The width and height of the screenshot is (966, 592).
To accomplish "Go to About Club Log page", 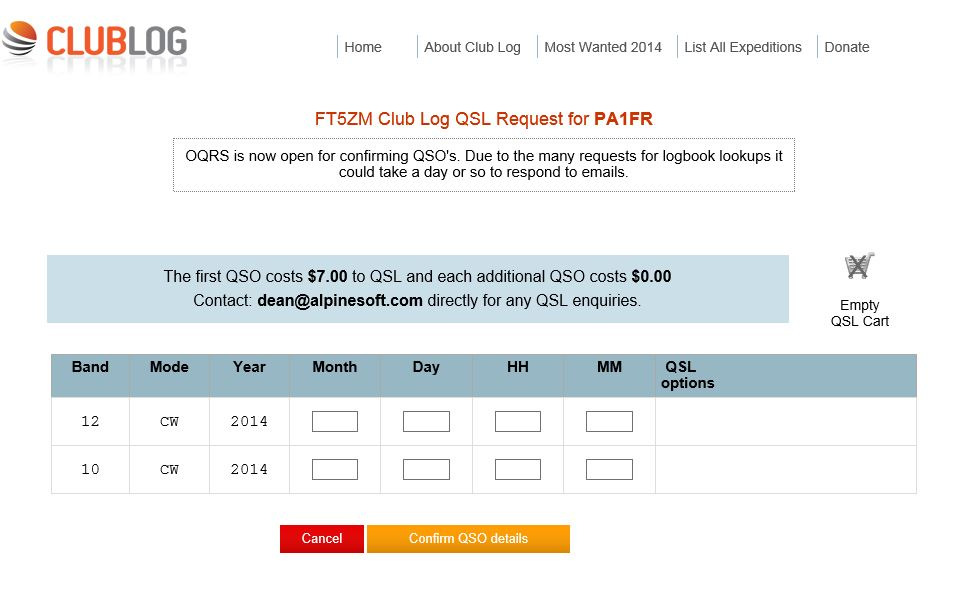I will 472,47.
